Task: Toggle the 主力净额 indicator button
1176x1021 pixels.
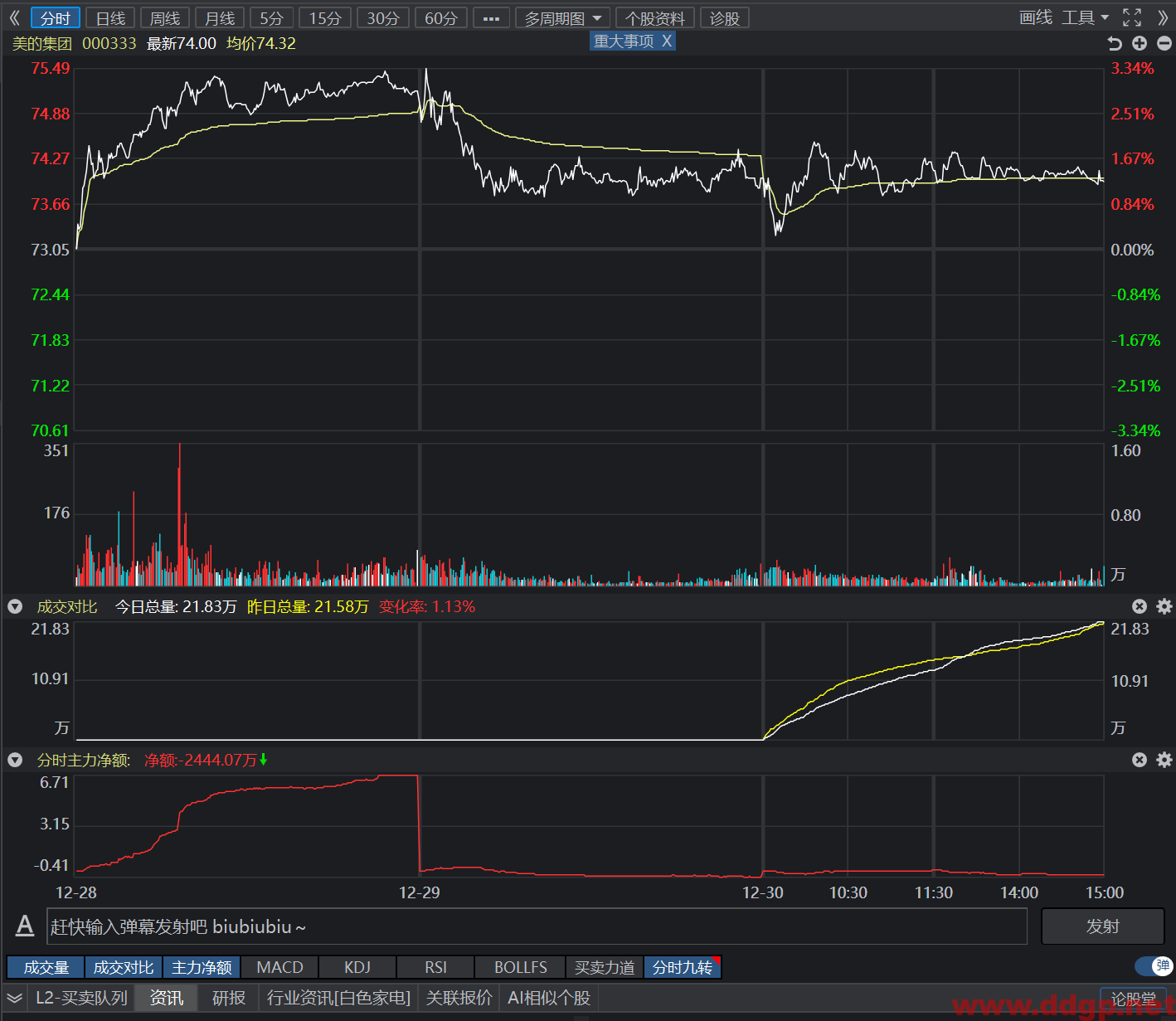Action: (202, 967)
